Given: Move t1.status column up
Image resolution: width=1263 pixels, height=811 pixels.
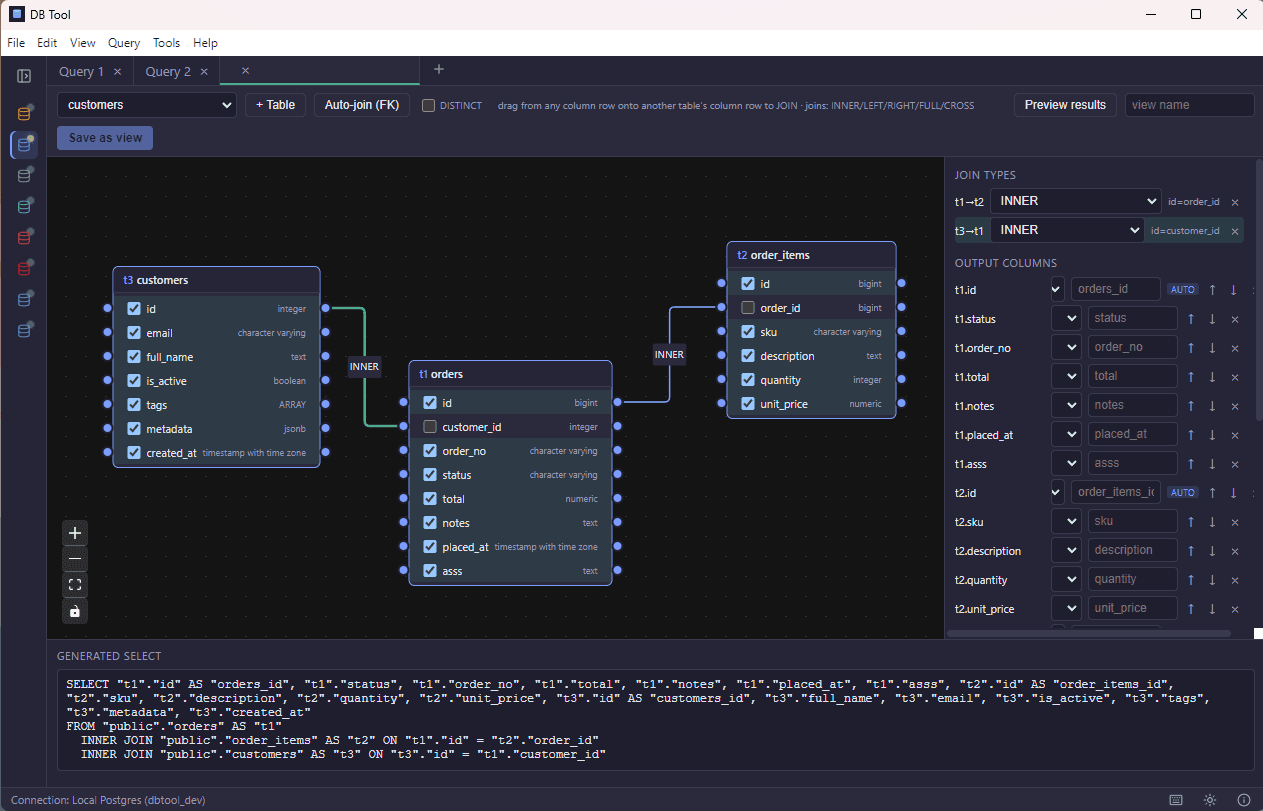Looking at the screenshot, I should (1191, 319).
